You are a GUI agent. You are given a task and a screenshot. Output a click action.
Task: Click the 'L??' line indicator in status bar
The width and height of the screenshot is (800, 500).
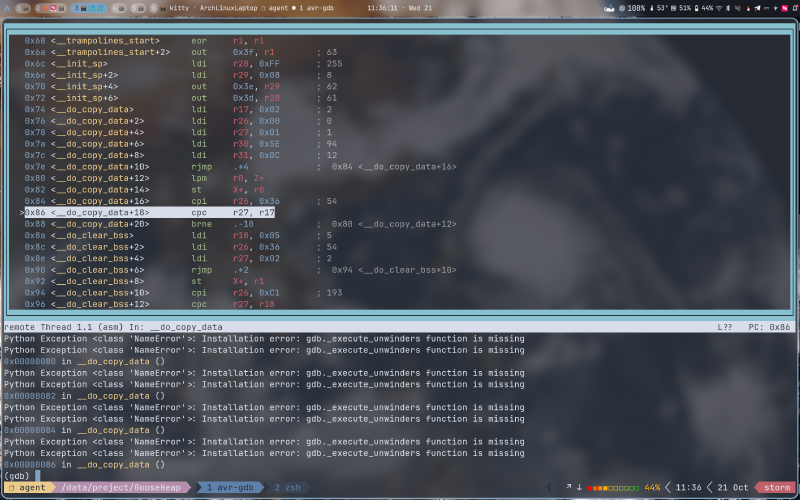pos(724,327)
